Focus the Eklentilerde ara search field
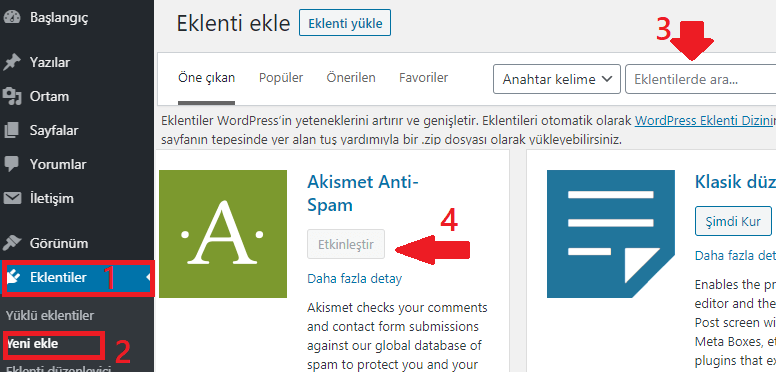Image resolution: width=776 pixels, height=372 pixels. (x=701, y=79)
